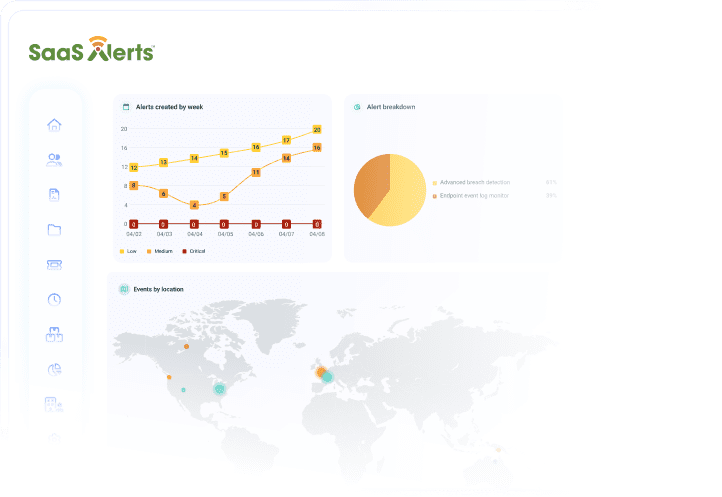Select the yellow pie chart slice

(403, 191)
